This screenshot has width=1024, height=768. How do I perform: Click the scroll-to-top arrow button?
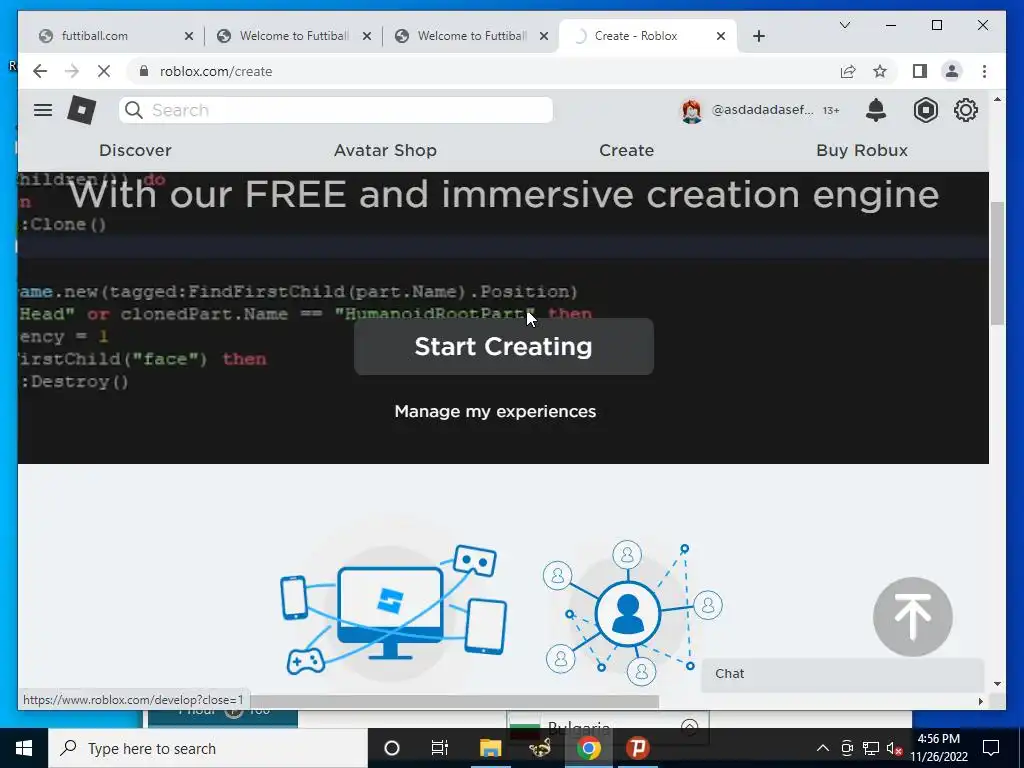(912, 616)
